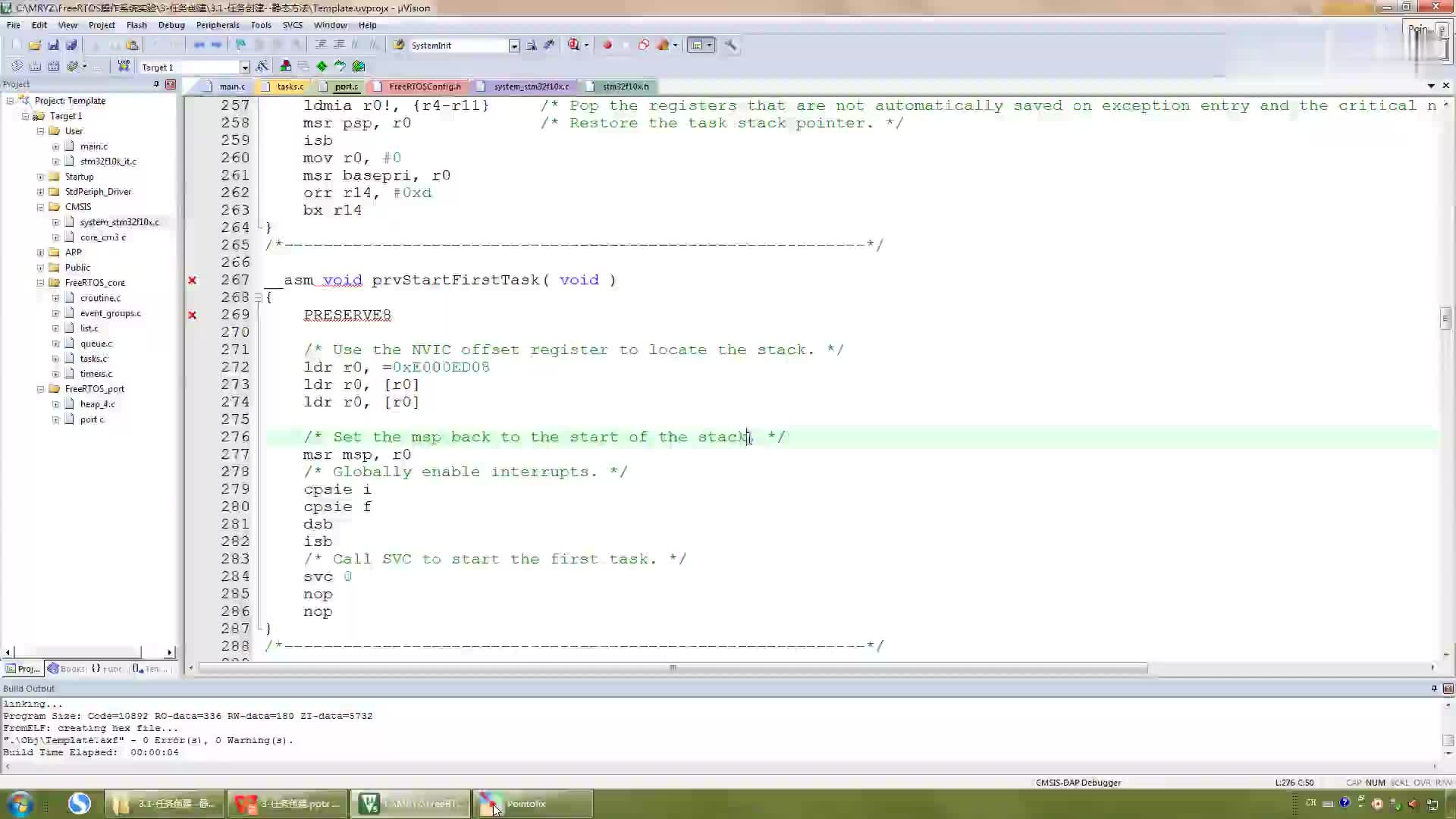Open the Window layout button
1456x819 pixels.
696,45
